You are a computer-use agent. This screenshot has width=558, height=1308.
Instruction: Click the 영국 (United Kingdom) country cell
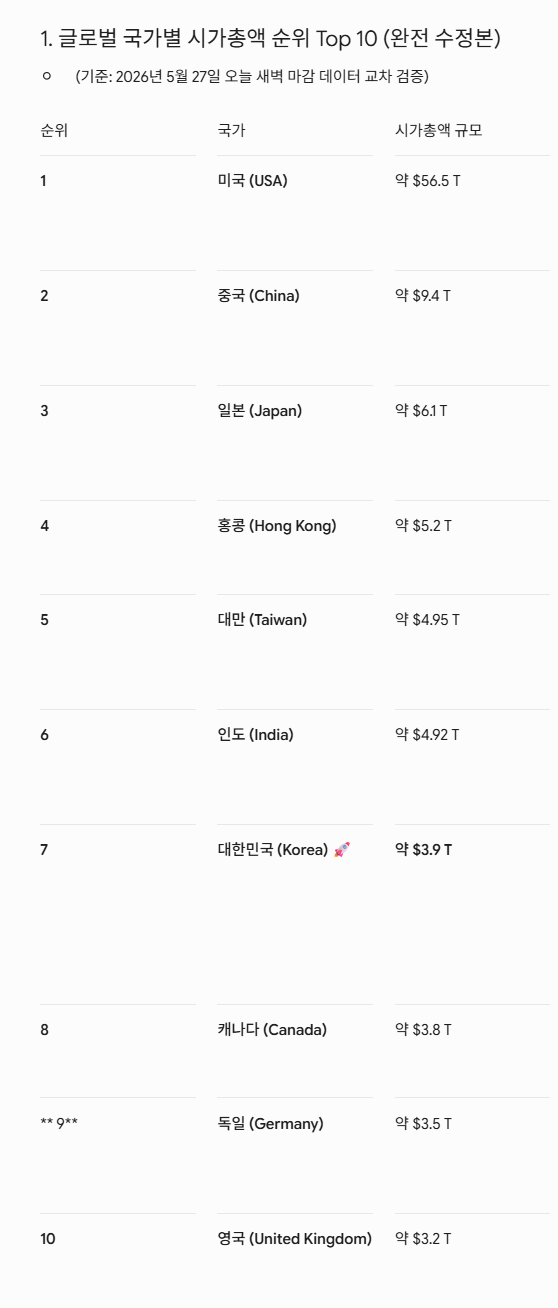click(294, 1239)
